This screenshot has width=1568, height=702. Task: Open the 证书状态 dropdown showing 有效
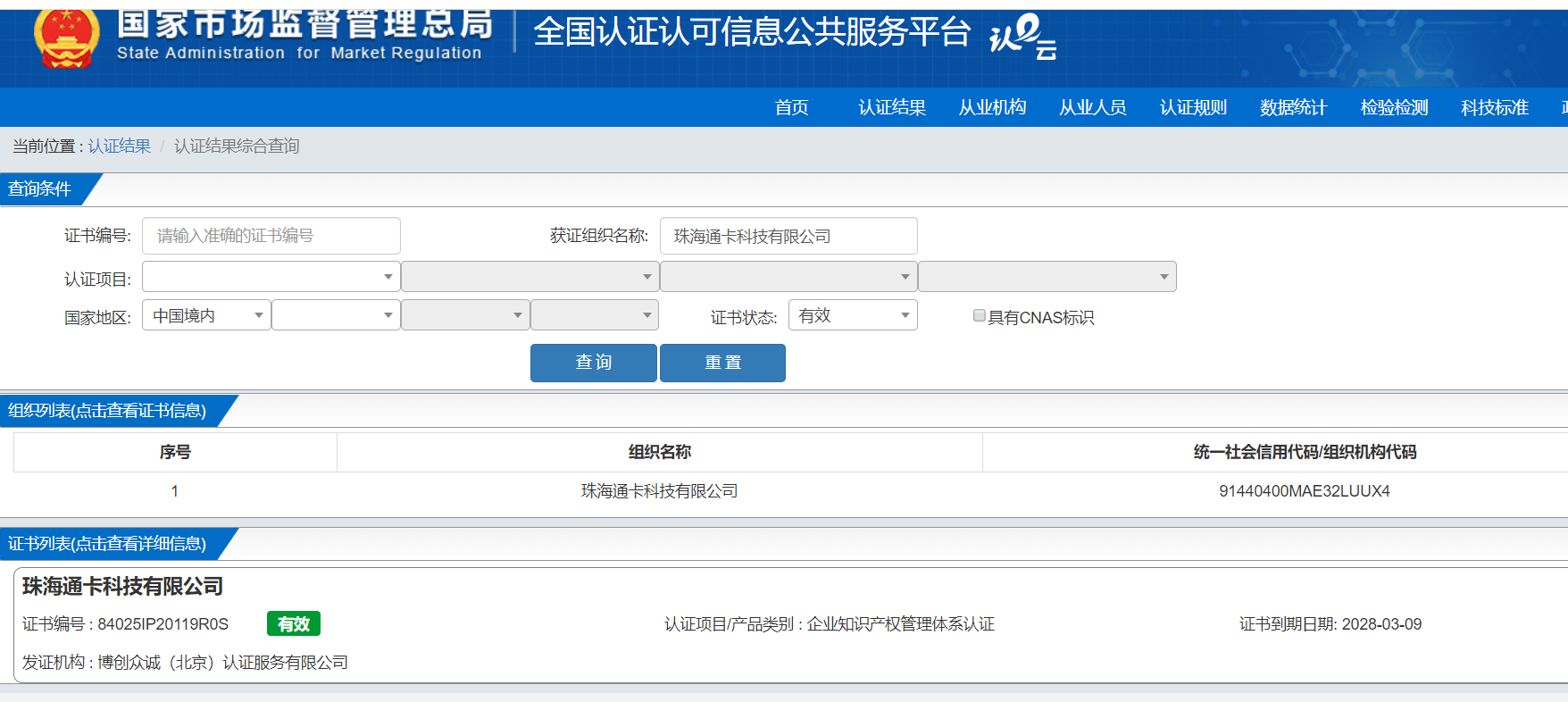[853, 315]
